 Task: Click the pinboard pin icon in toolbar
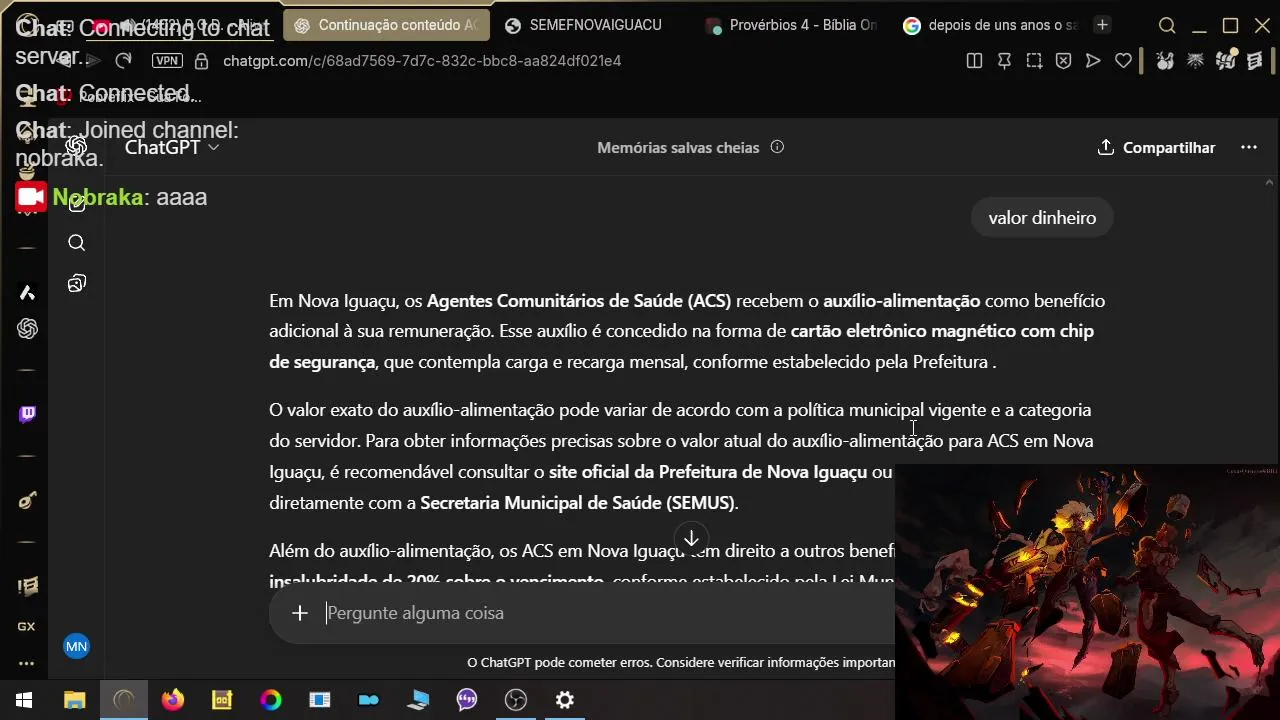[1004, 61]
